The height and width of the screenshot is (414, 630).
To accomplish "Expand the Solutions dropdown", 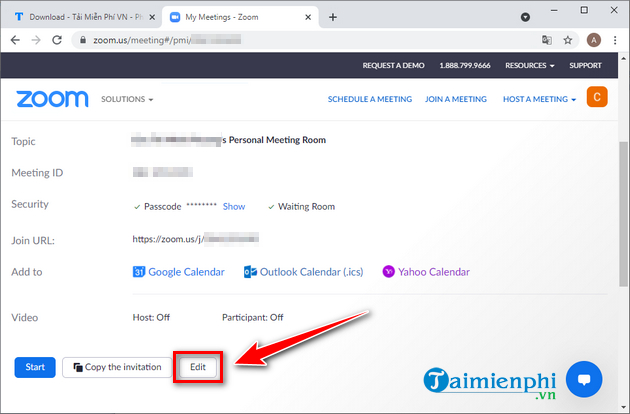I will point(127,99).
